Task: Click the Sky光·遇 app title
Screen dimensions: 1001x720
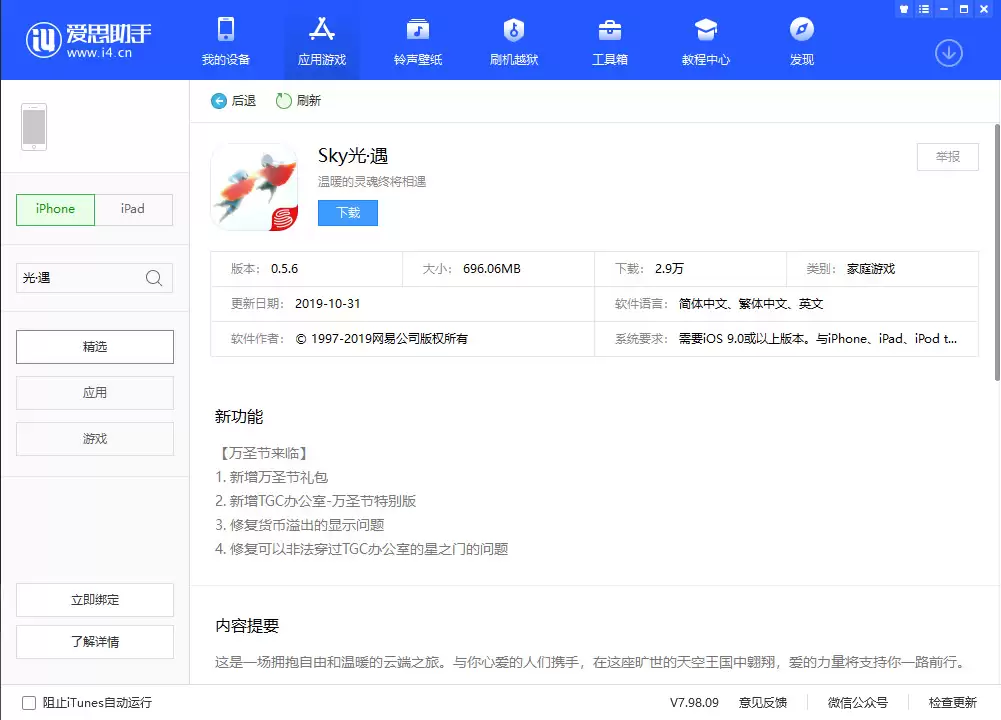Action: (x=353, y=156)
